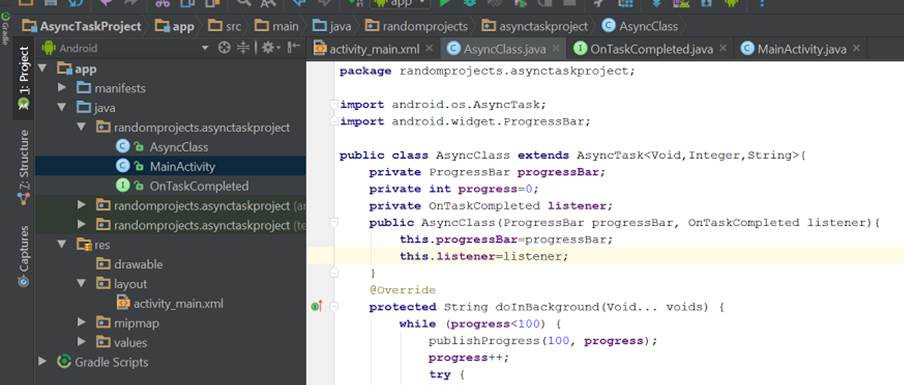The width and height of the screenshot is (904, 385).
Task: Click the @Override annotation
Action: pos(402,290)
